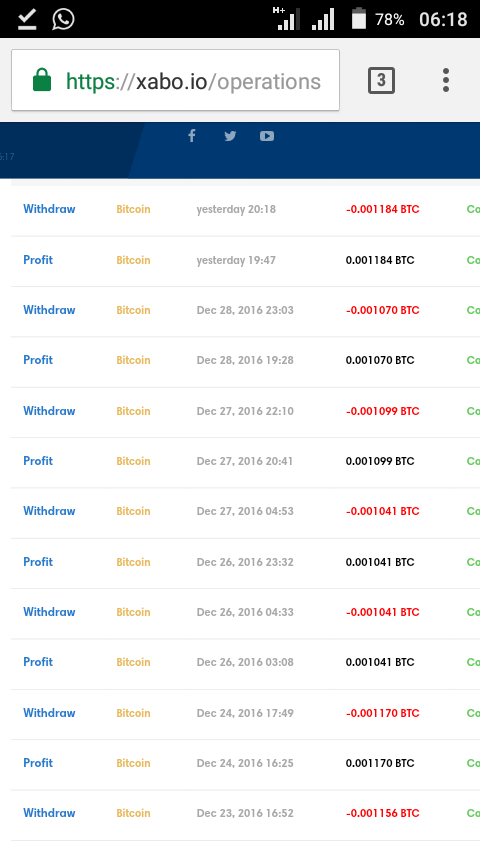Click the 0.001170 BTC profit amount

[380, 763]
